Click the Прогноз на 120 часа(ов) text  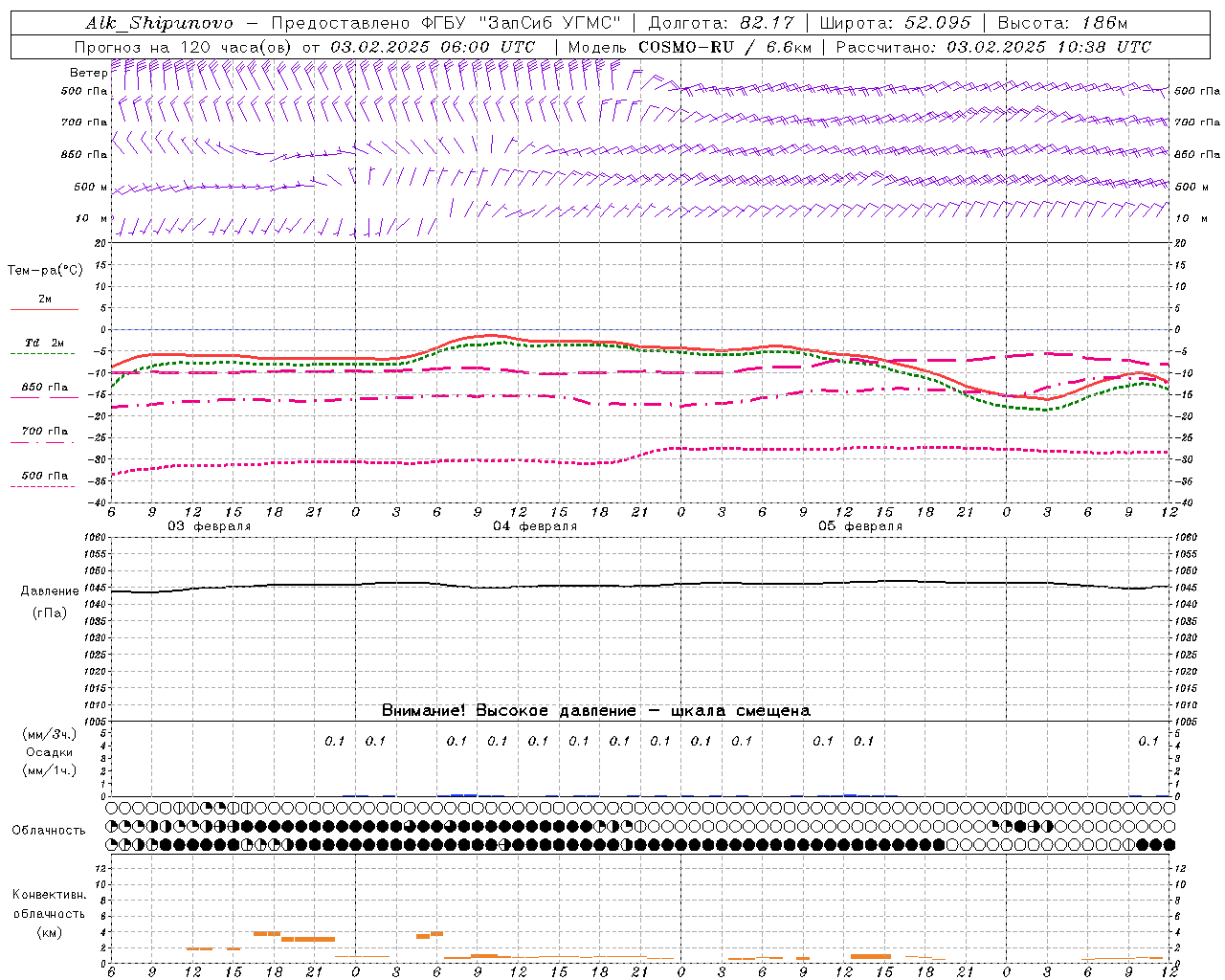coord(185,47)
